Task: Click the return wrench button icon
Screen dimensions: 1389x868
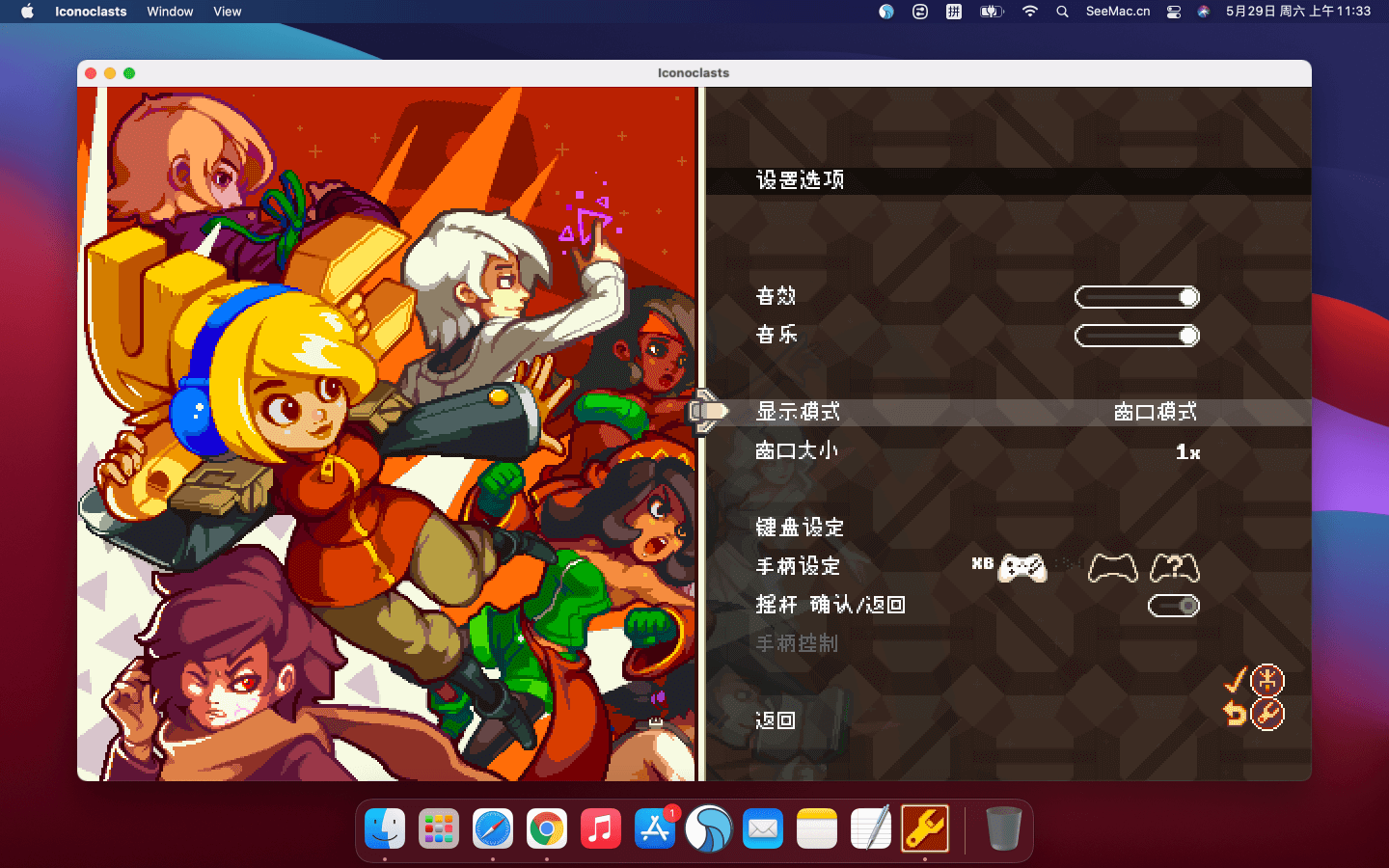Action: tap(1267, 715)
